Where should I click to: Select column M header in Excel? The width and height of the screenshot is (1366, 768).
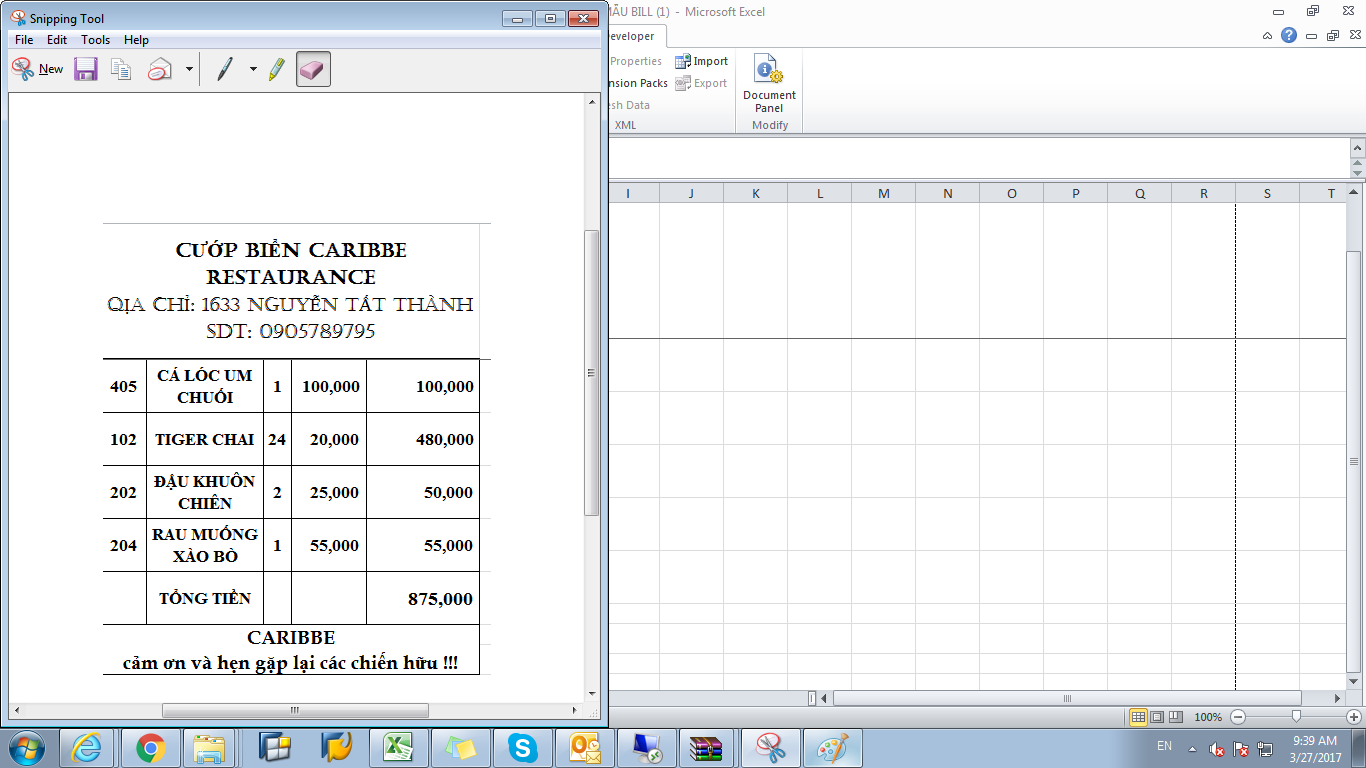[883, 193]
